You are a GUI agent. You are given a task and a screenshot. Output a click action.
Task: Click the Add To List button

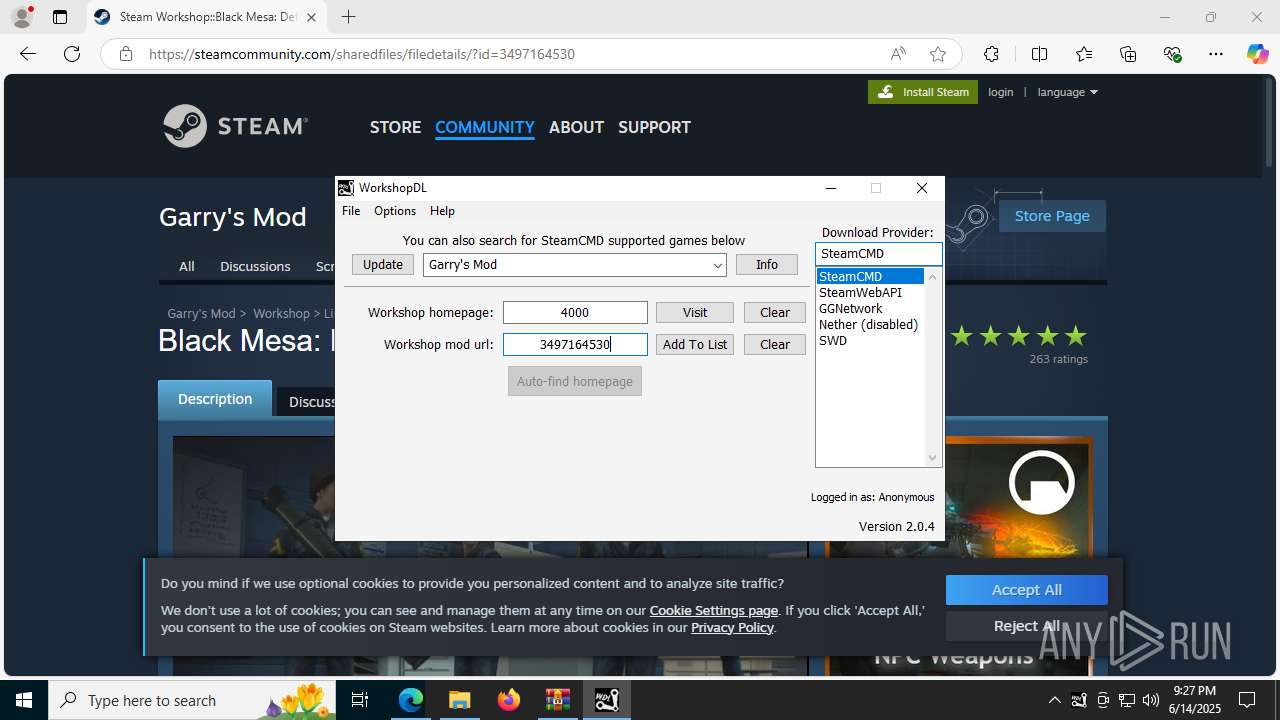point(695,345)
